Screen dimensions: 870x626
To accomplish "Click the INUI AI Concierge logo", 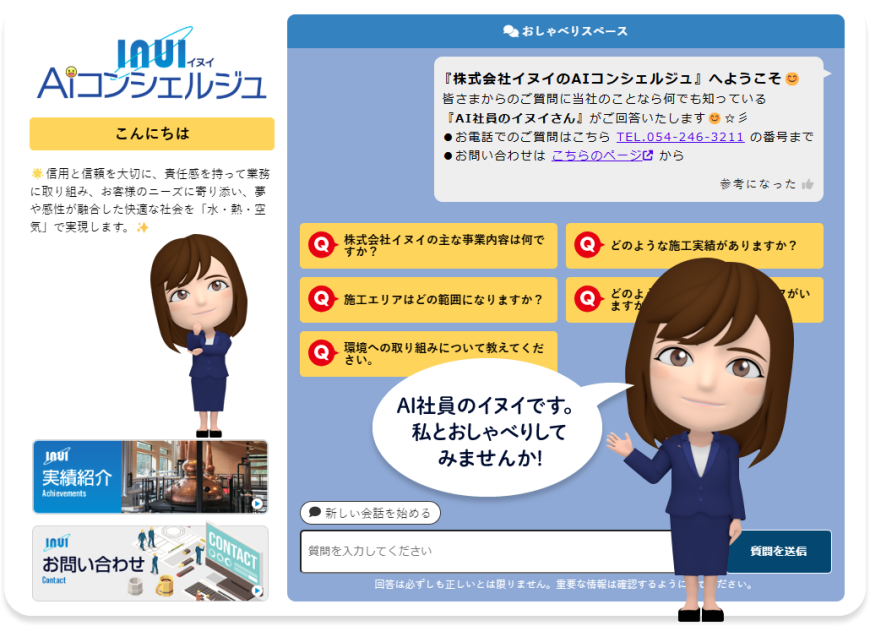I will [x=151, y=64].
